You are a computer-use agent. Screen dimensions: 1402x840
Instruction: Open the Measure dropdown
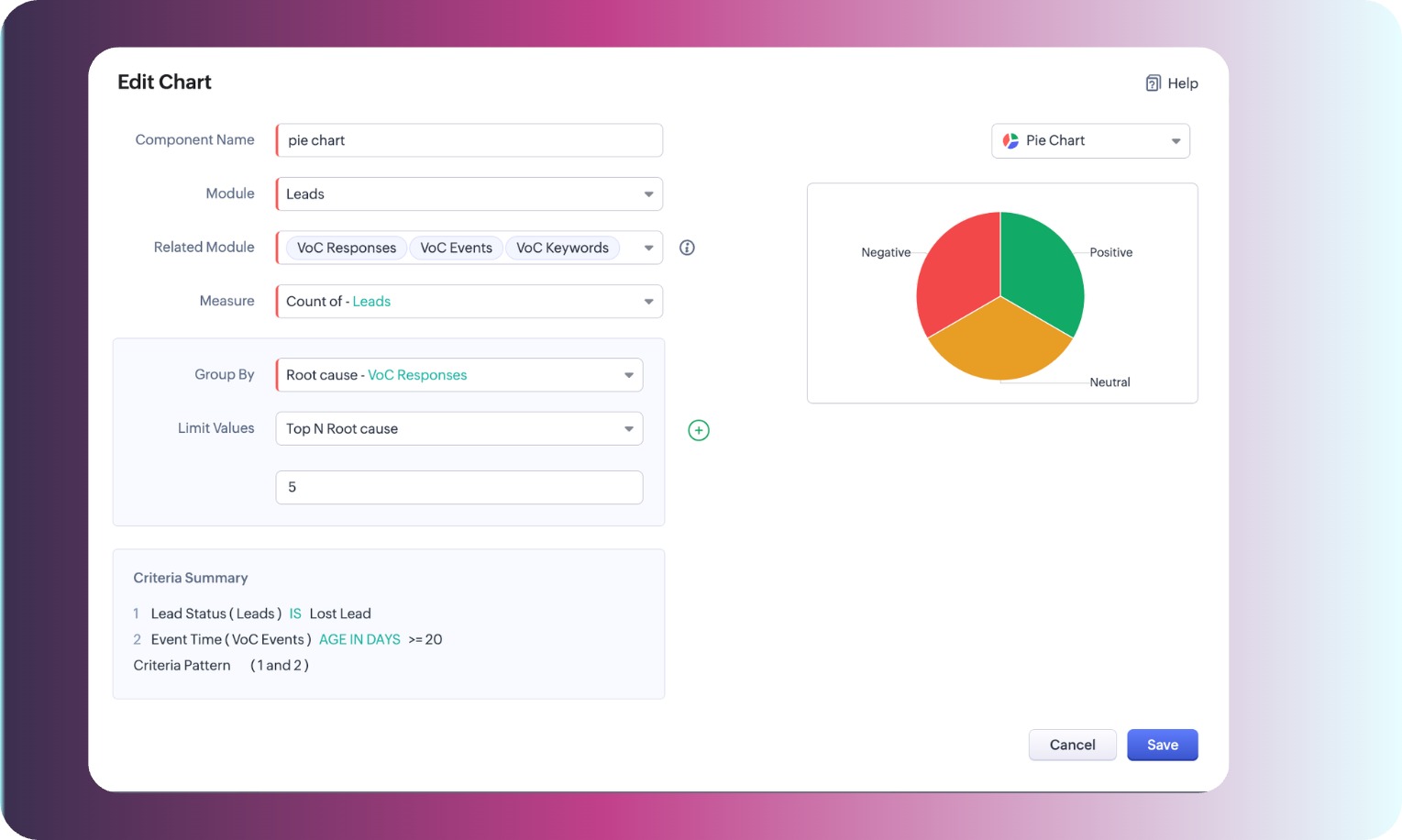coord(469,302)
